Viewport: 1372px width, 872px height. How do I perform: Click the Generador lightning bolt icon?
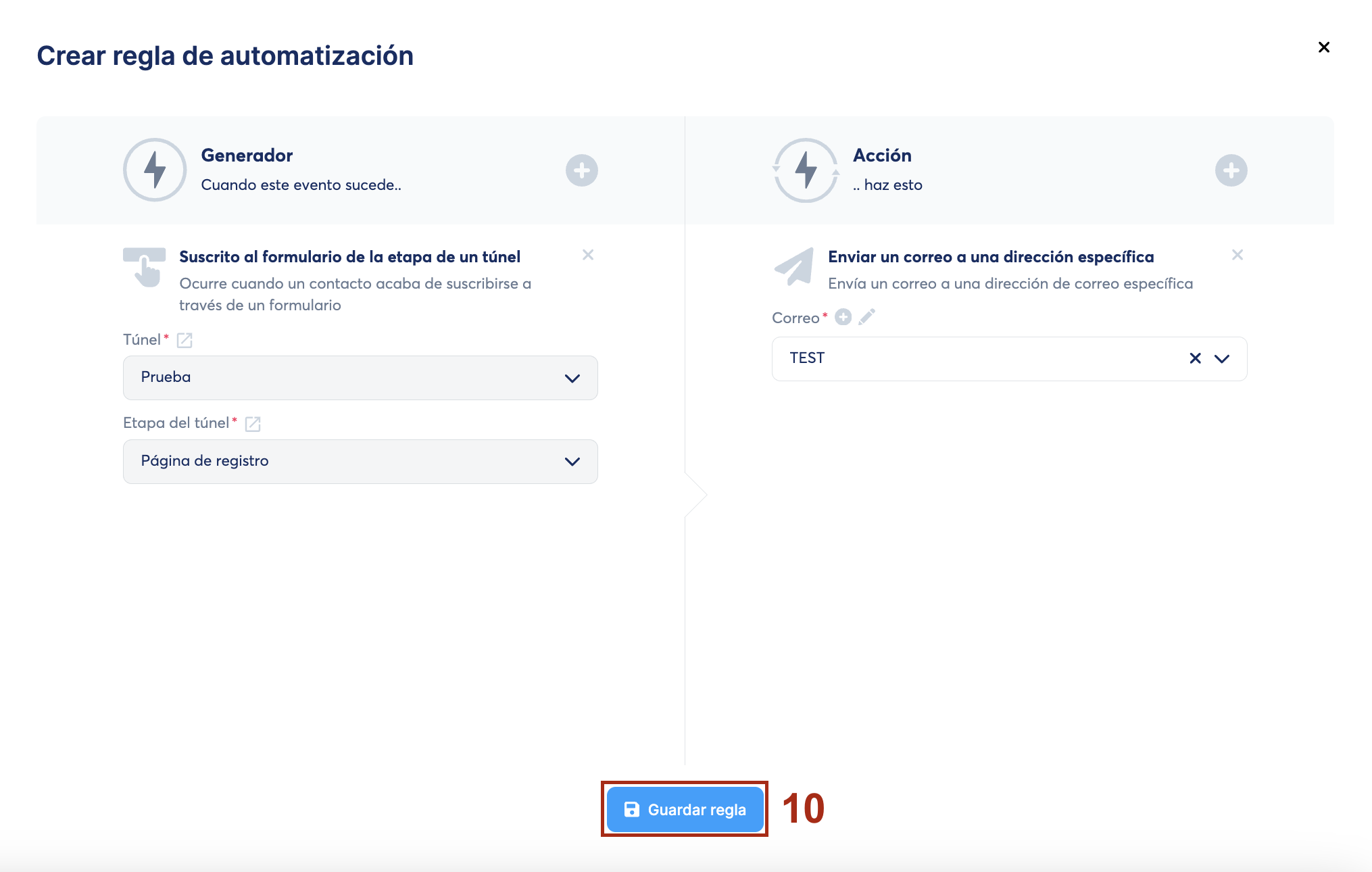tap(155, 170)
